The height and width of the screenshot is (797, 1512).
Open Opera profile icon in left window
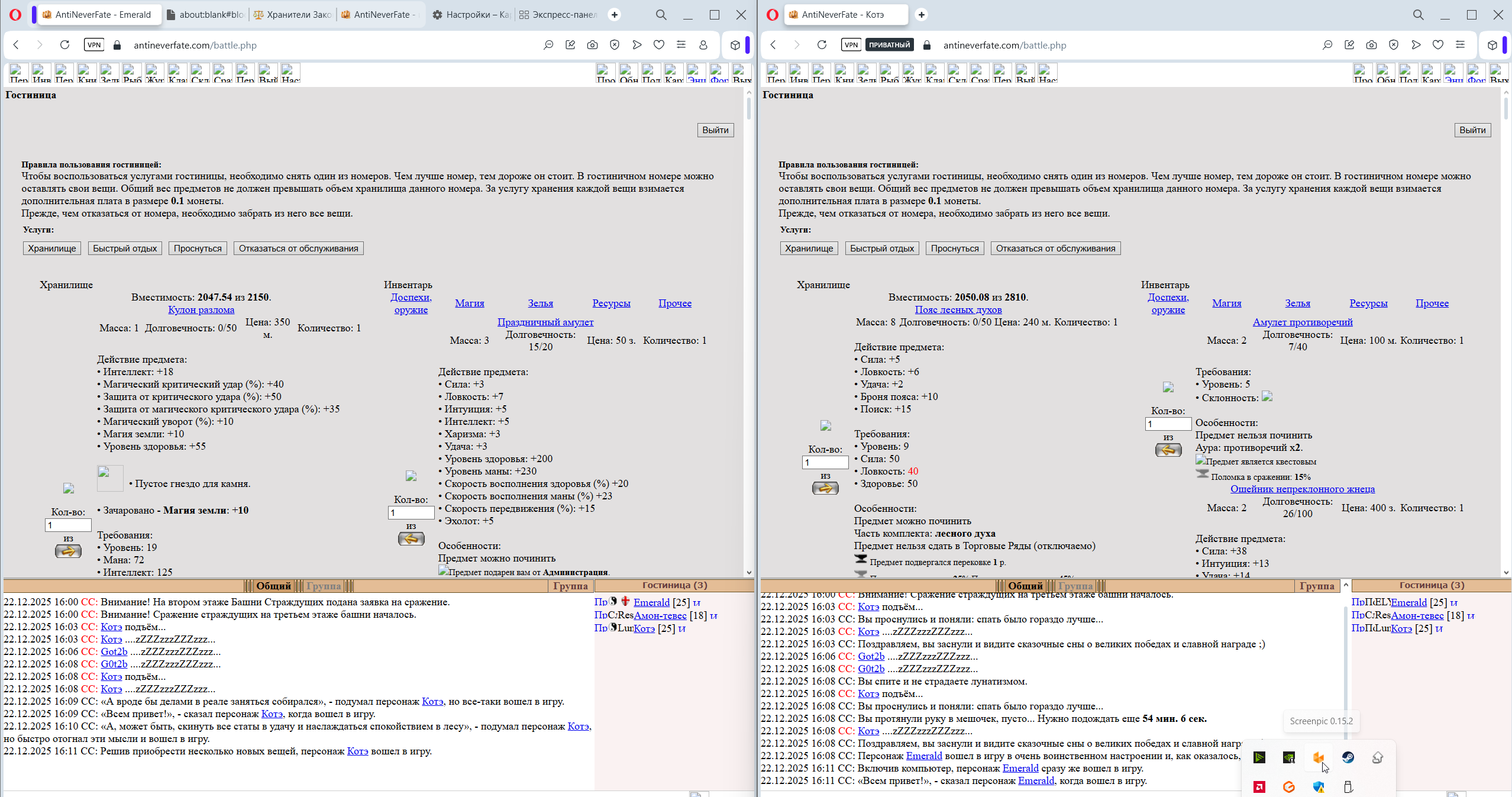coord(703,45)
